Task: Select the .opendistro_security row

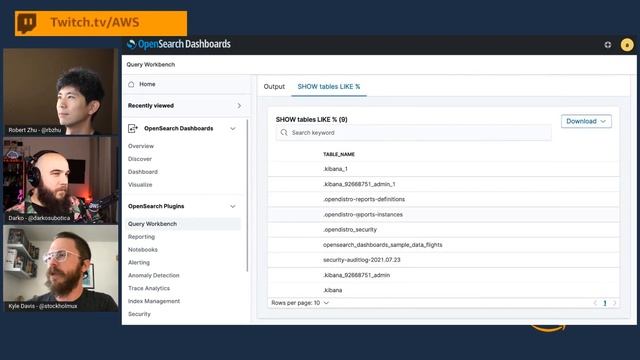Action: coord(444,229)
